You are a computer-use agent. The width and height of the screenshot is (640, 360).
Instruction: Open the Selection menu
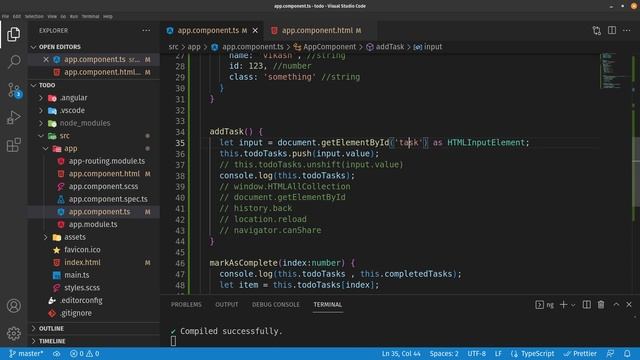[x=34, y=16]
